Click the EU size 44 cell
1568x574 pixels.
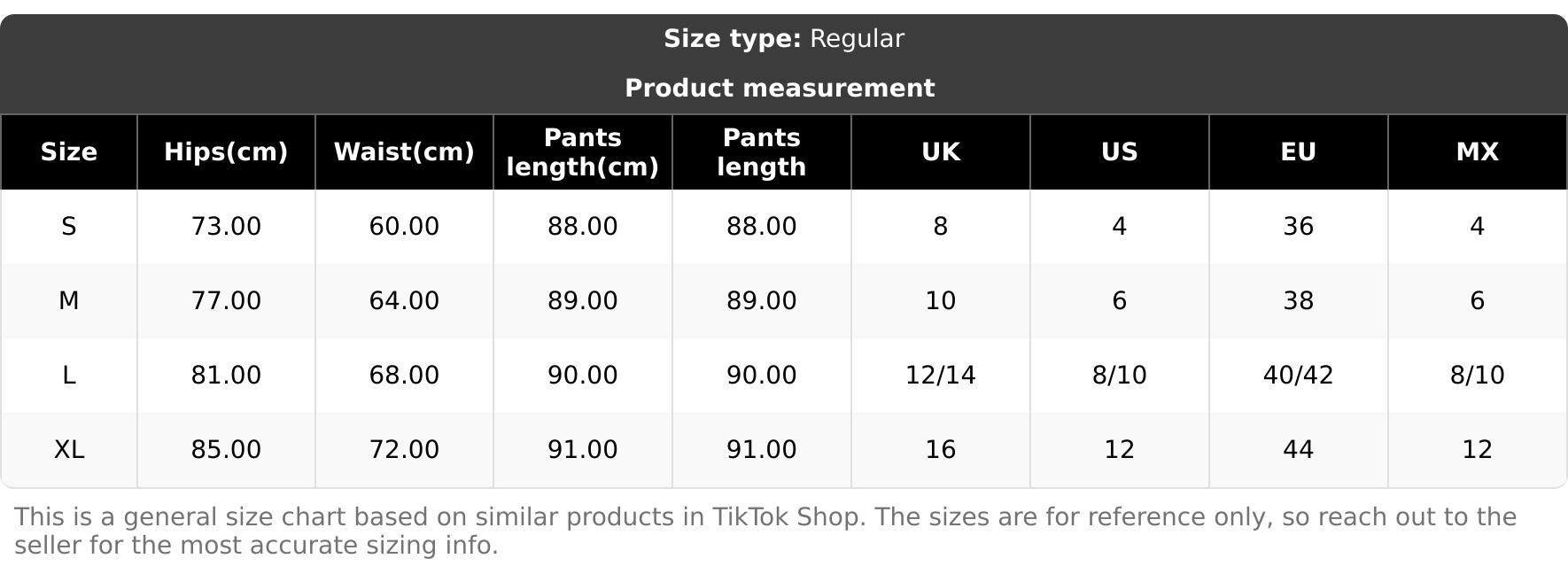tap(1298, 450)
